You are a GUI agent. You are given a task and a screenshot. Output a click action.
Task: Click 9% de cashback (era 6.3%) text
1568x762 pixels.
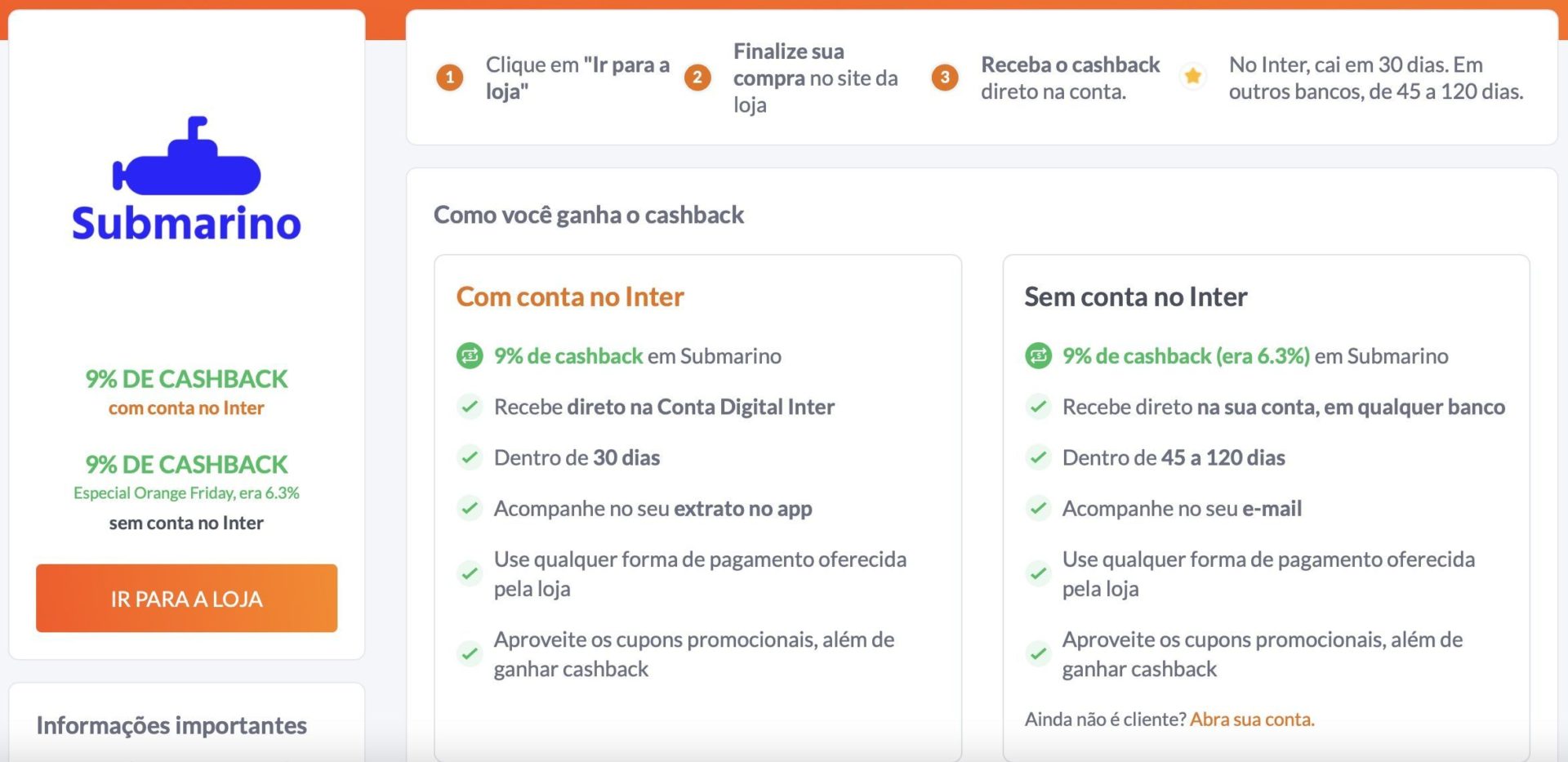pyautogui.click(x=1186, y=356)
